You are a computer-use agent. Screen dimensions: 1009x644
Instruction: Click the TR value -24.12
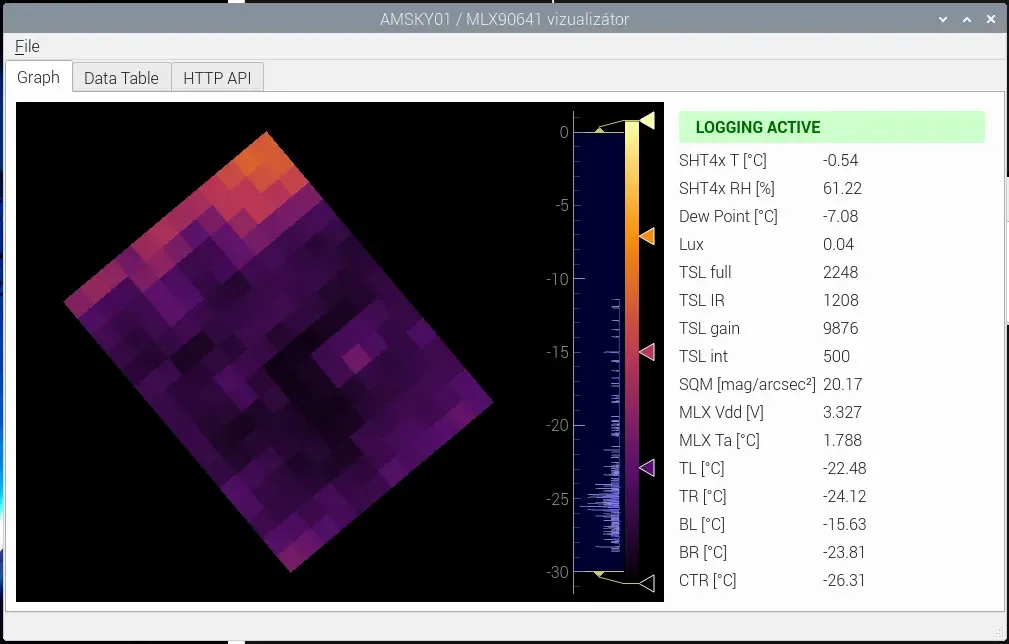point(844,496)
